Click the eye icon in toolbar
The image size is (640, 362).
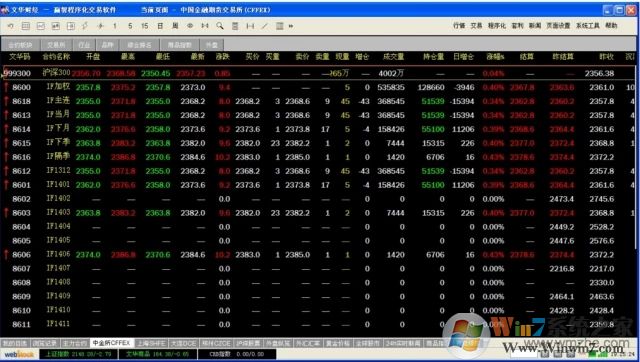190,26
